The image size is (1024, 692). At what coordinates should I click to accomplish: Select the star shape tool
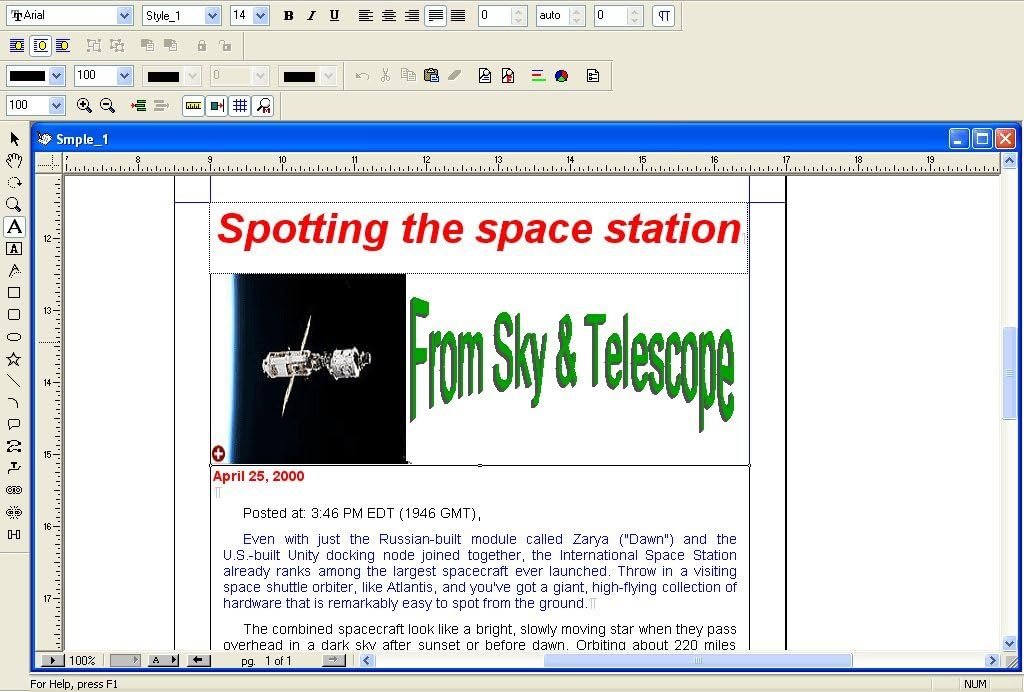14,359
